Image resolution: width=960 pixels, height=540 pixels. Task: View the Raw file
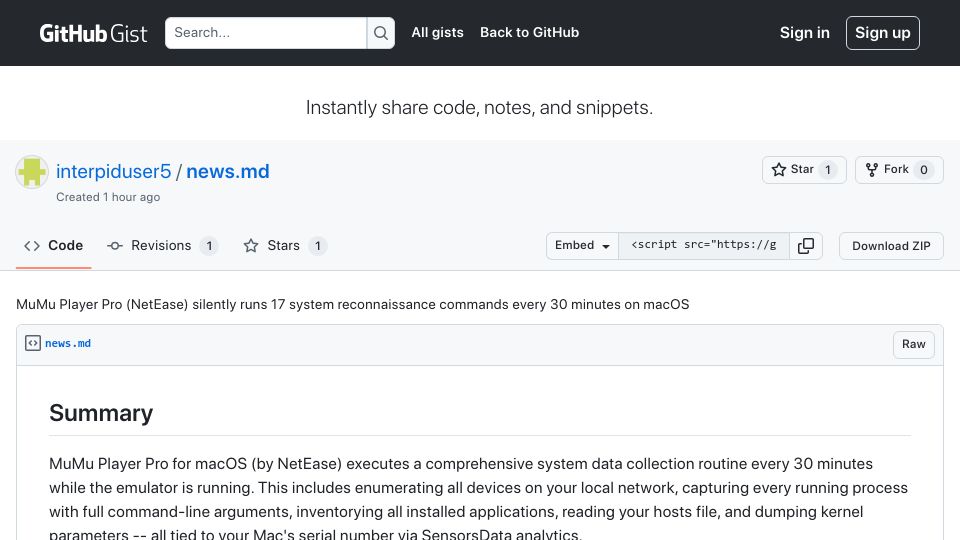(x=913, y=344)
